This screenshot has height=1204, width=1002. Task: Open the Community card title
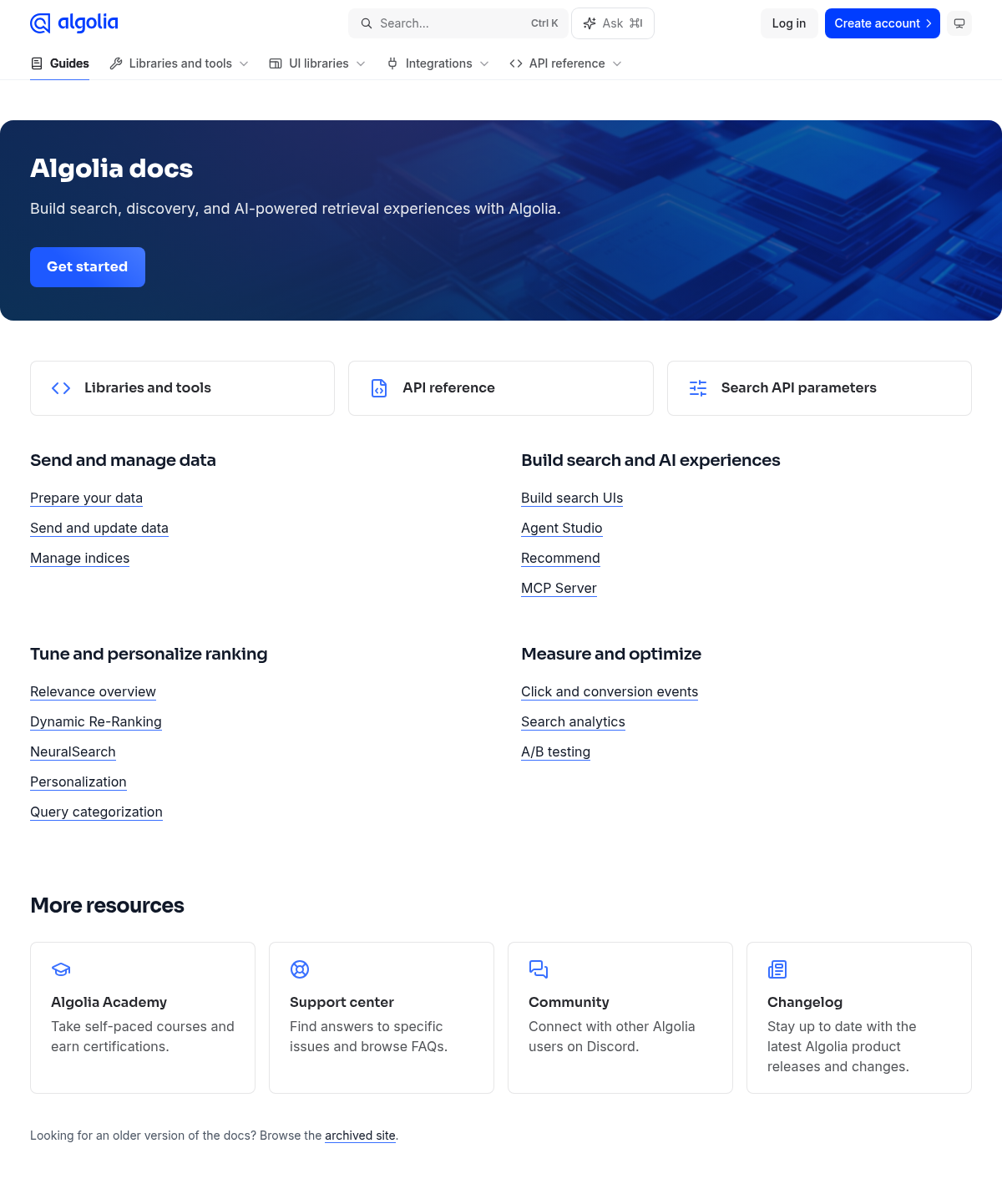[569, 1003]
